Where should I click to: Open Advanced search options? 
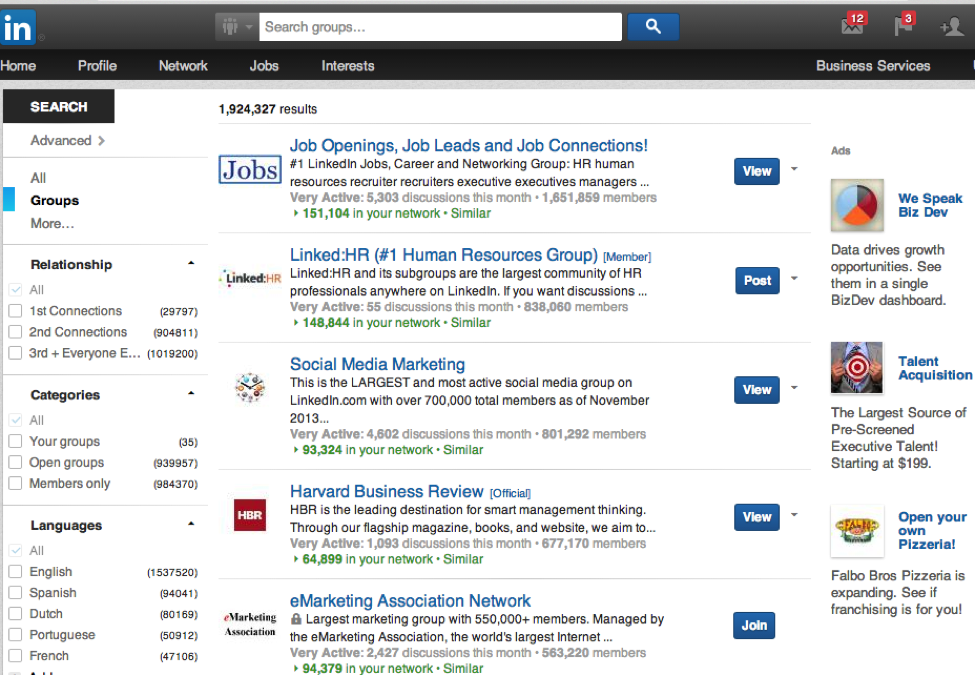point(67,141)
